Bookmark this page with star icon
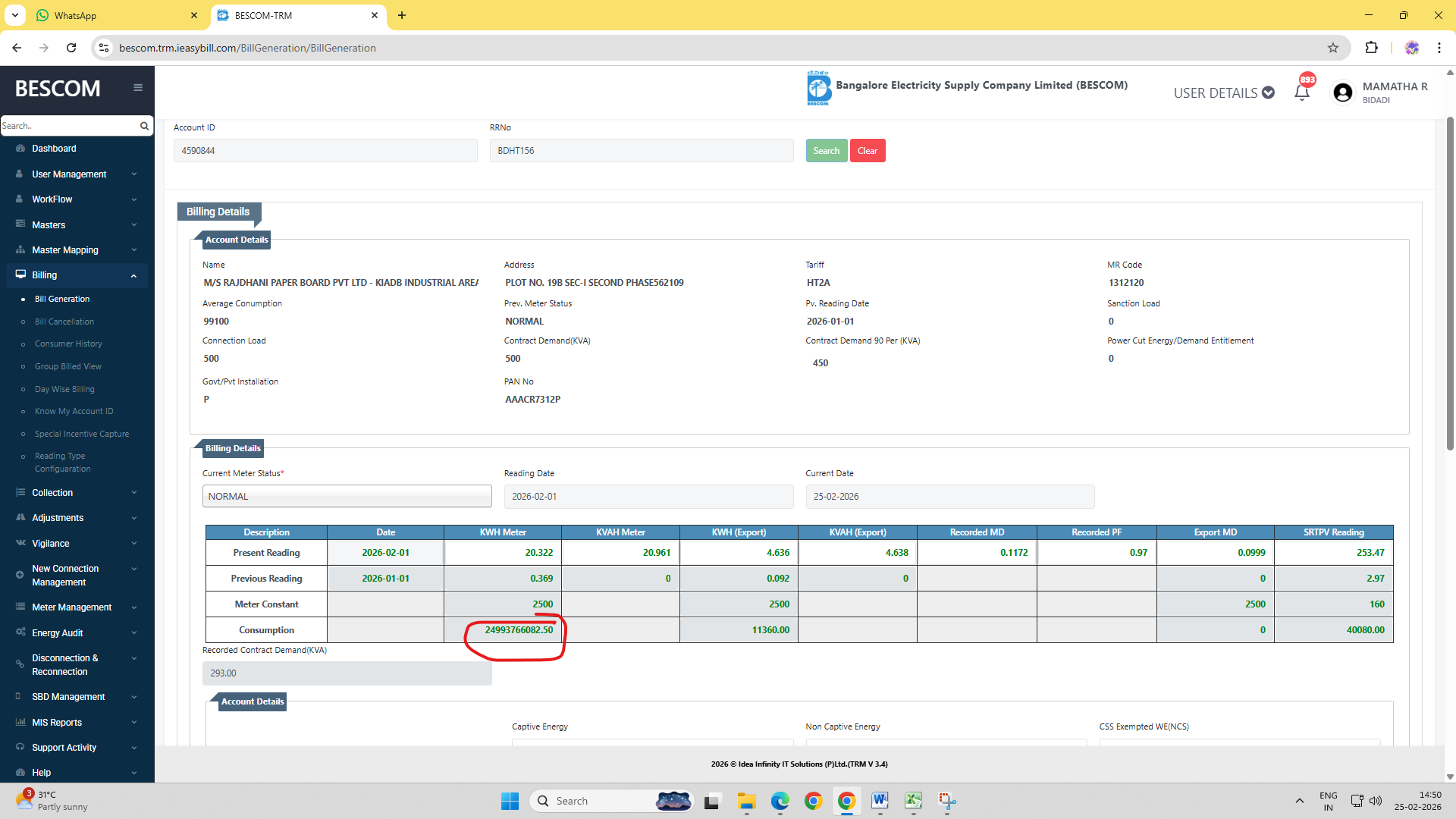The image size is (1456, 819). (1333, 48)
